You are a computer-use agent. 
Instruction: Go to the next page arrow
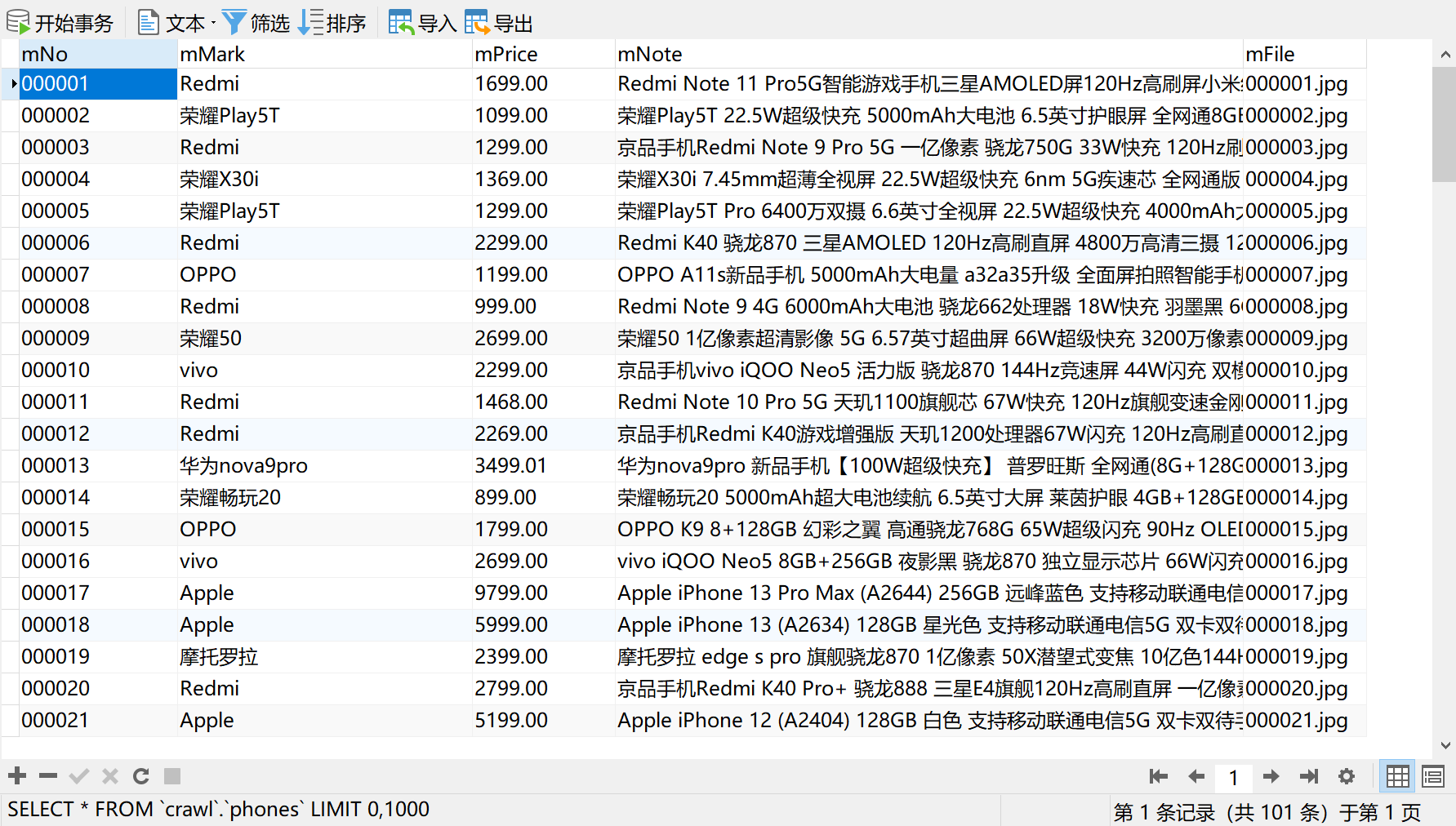[x=1271, y=776]
